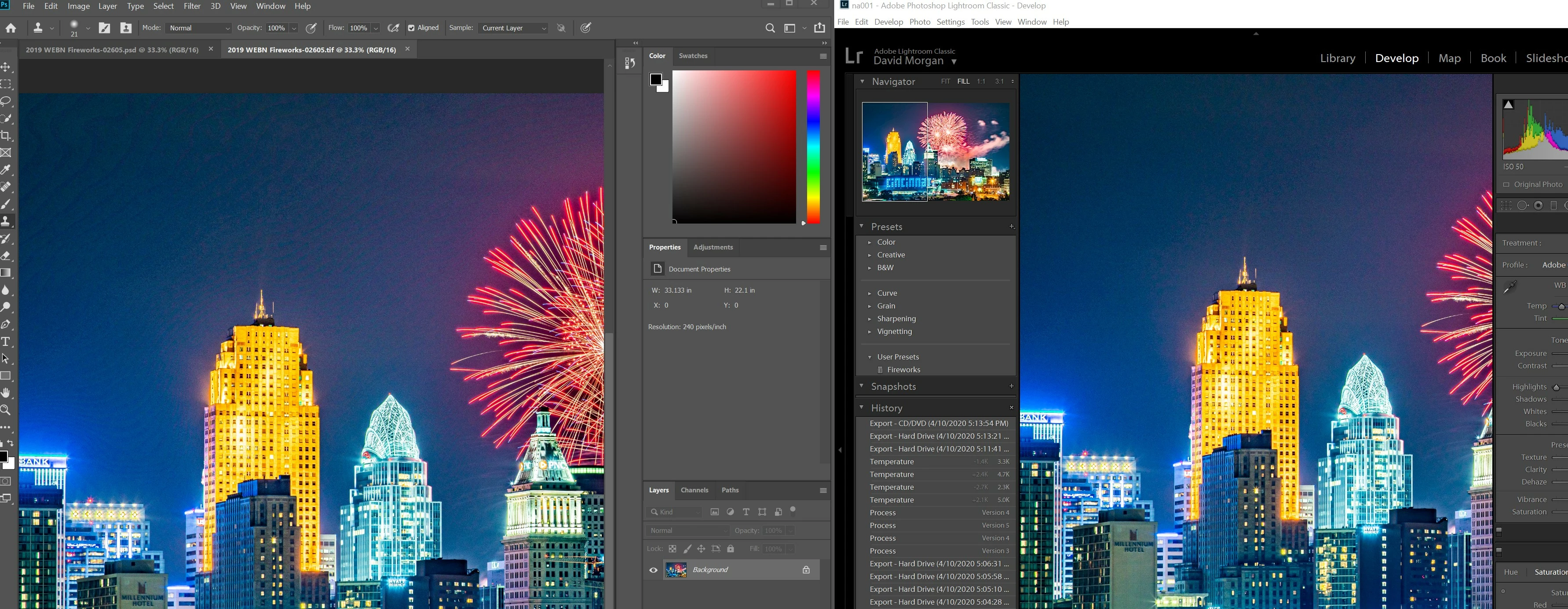Click the rainbow hue slider strip
Screen dimensions: 1568x609
tap(813, 146)
